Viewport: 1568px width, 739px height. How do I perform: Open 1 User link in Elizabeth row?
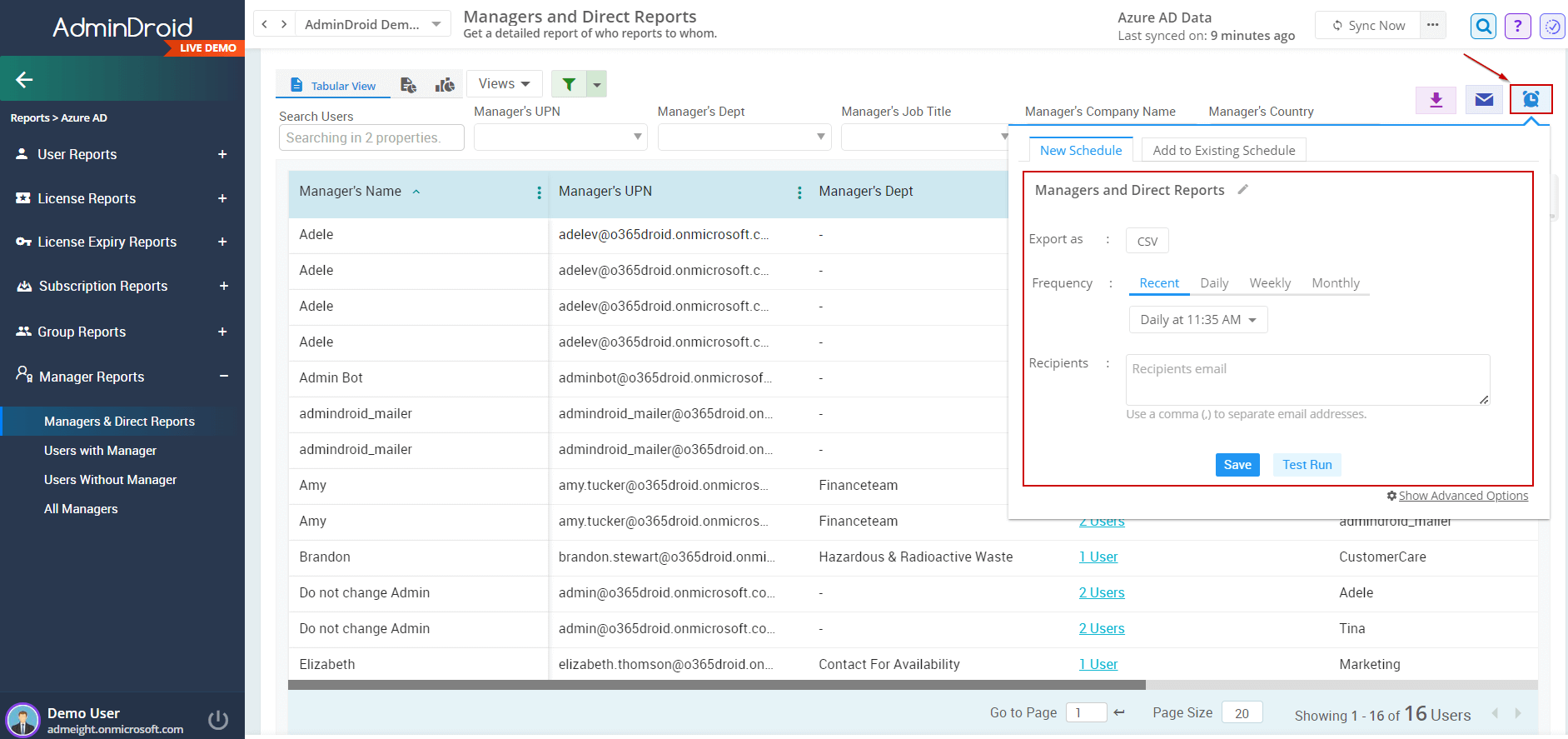coord(1098,664)
